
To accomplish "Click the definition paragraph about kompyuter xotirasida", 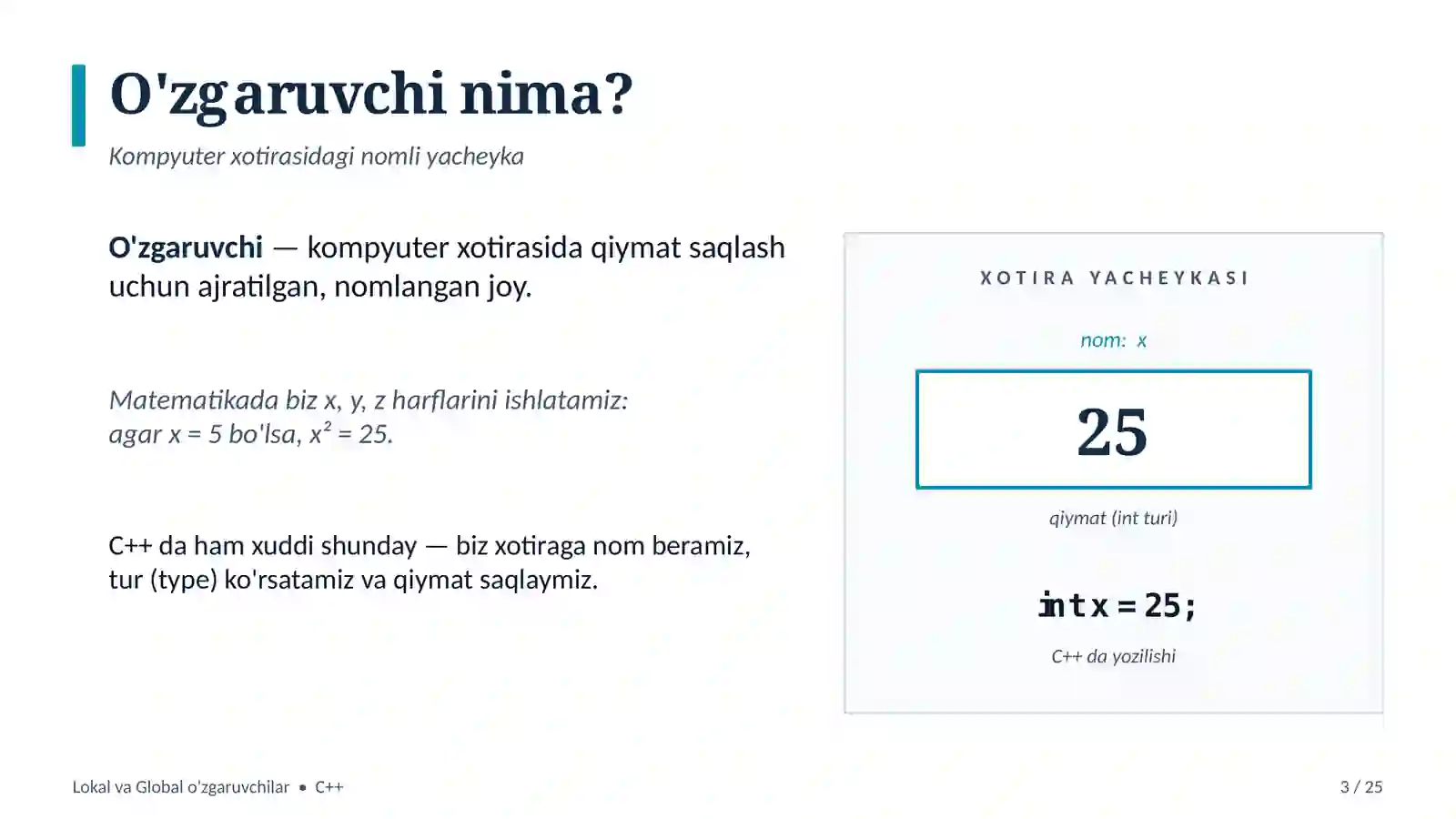I will click(447, 267).
